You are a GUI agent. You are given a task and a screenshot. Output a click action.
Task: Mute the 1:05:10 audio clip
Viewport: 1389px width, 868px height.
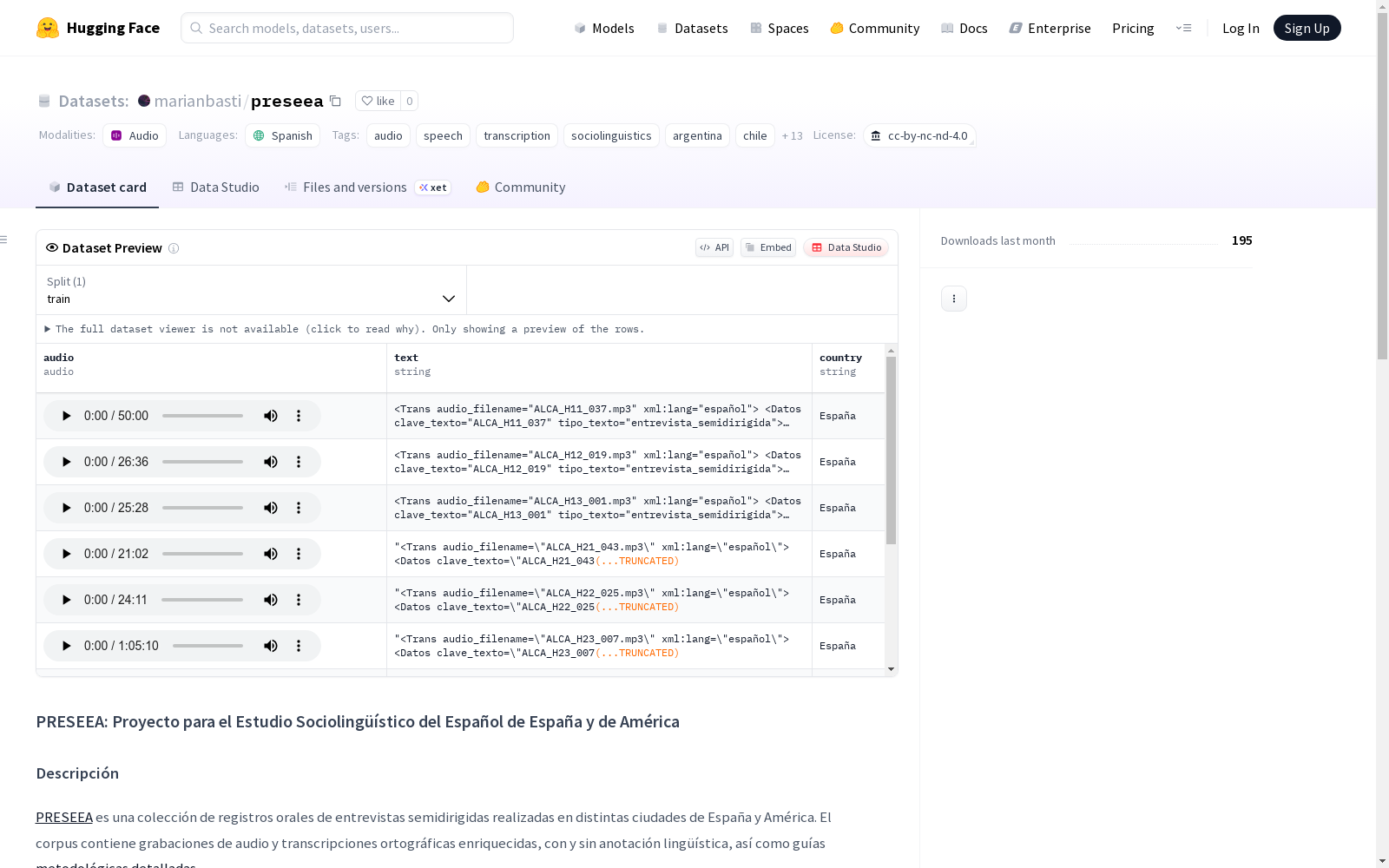(271, 646)
